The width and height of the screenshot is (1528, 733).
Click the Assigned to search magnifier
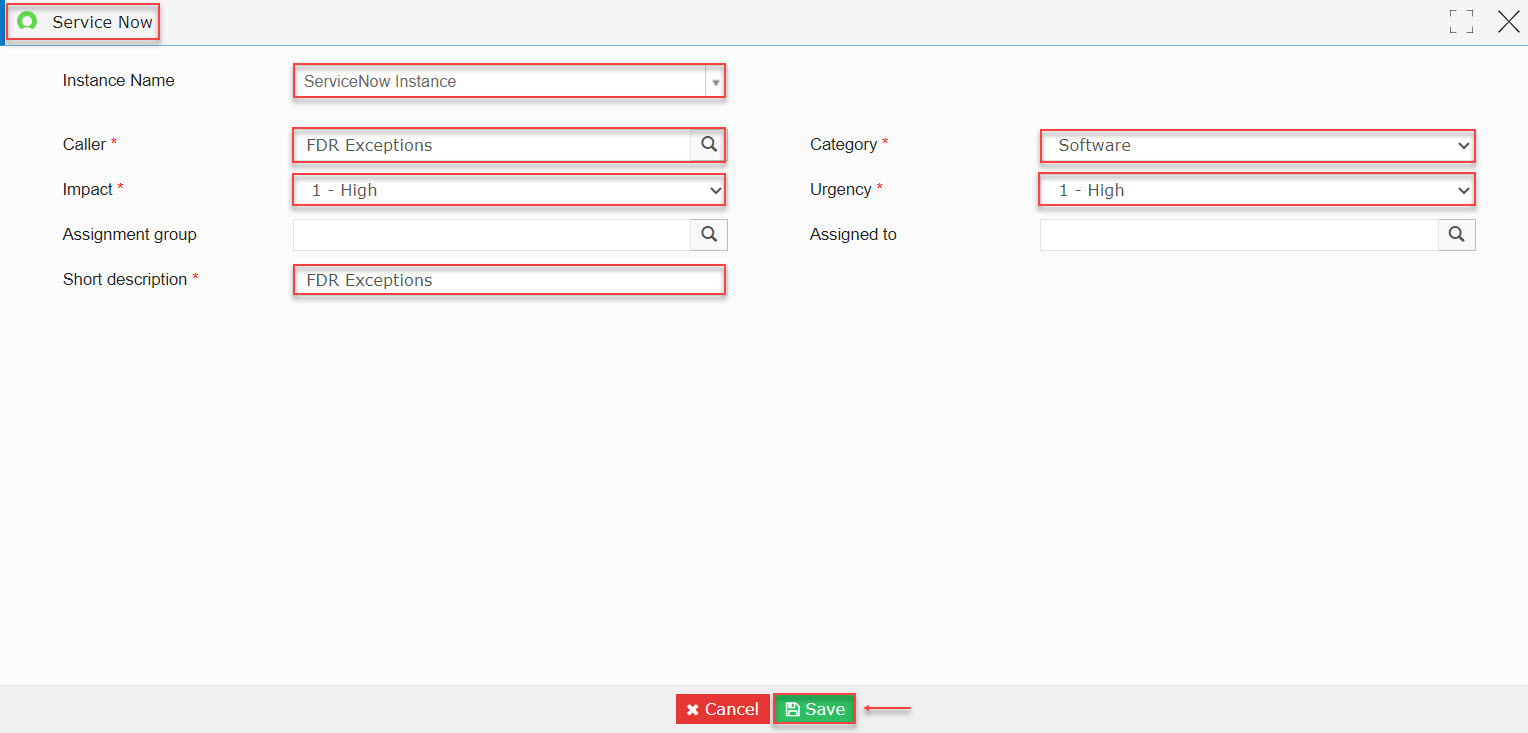pyautogui.click(x=1457, y=234)
